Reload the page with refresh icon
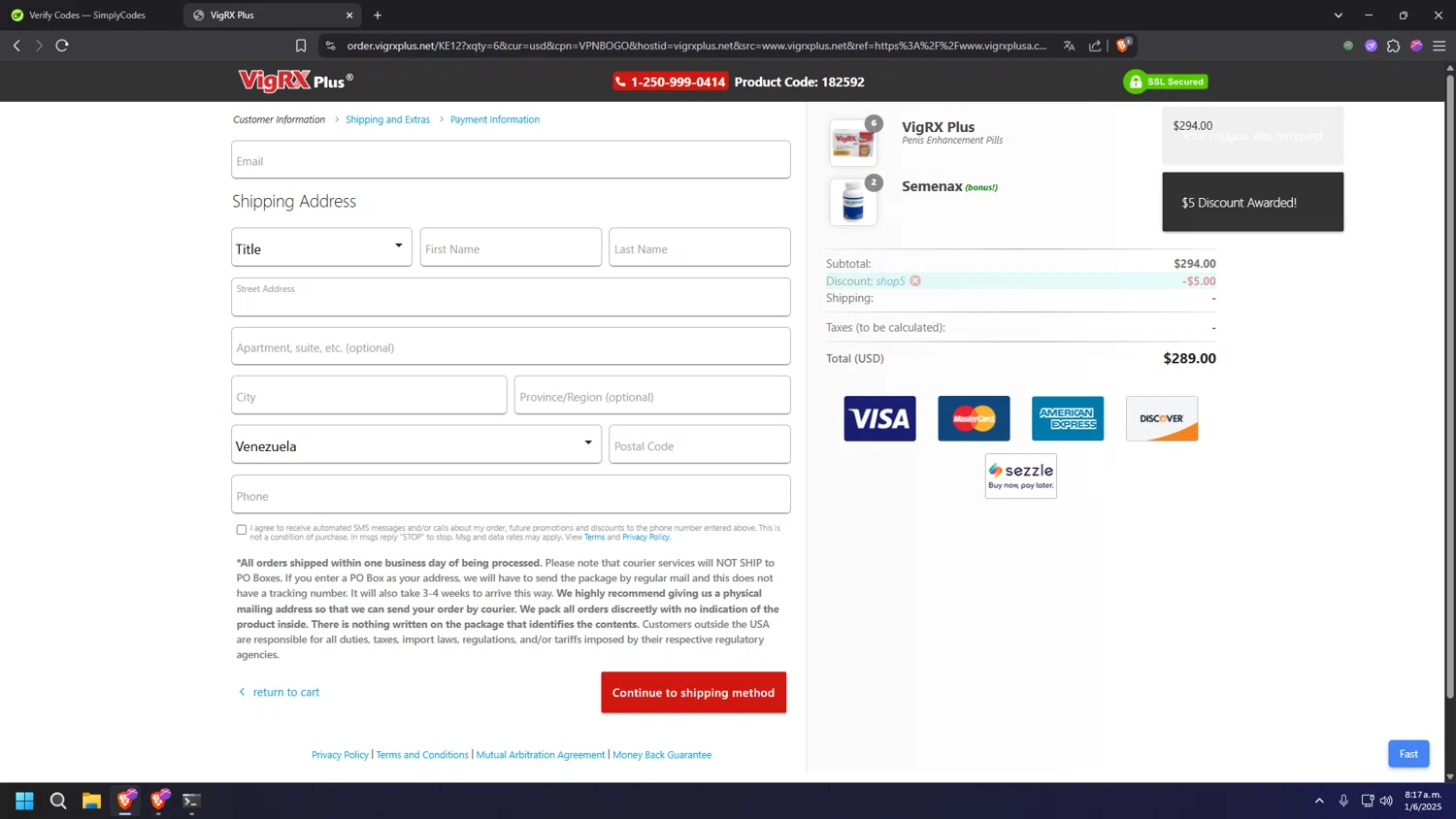This screenshot has width=1456, height=819. click(62, 46)
